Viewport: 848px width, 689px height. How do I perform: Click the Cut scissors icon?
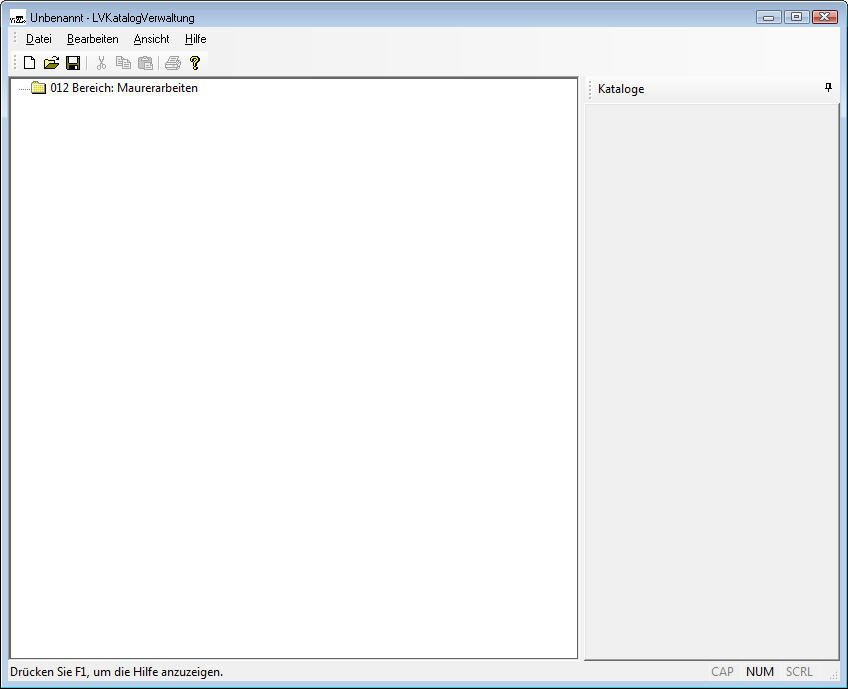(x=101, y=63)
